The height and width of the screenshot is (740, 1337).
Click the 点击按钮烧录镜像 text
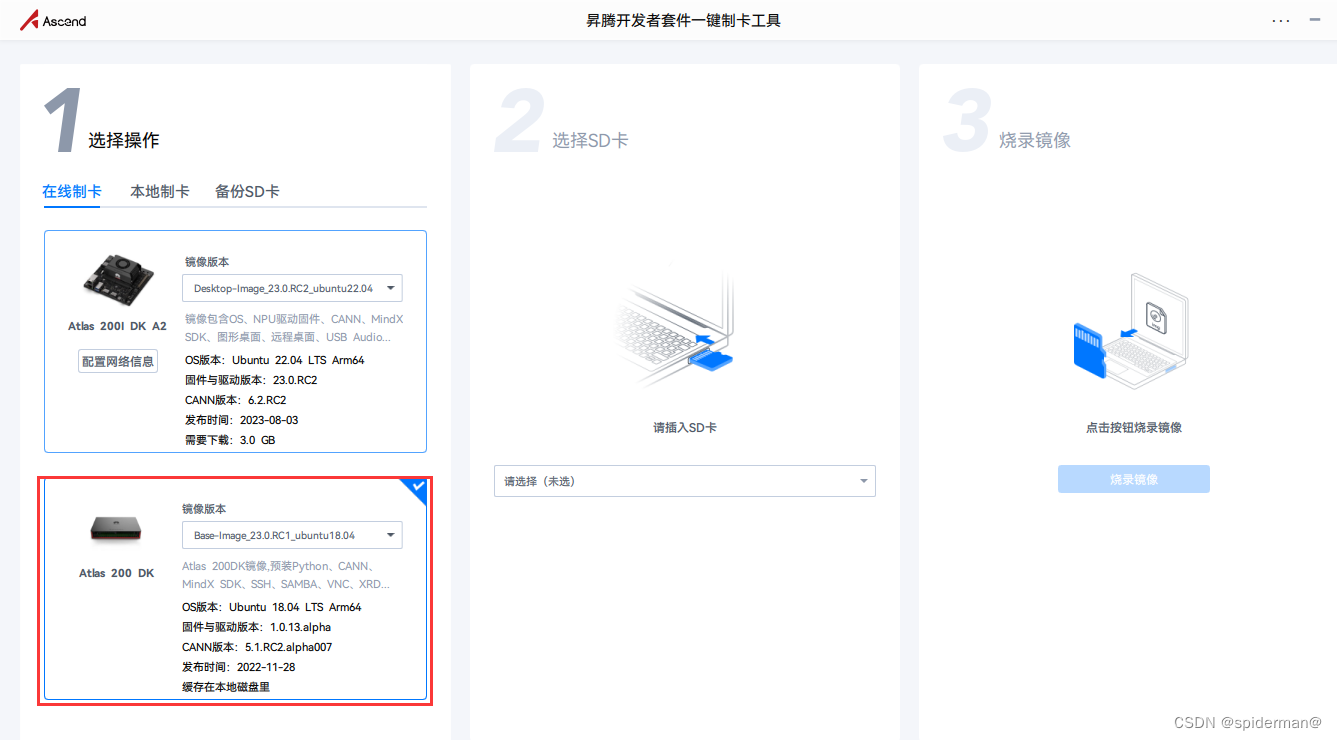click(1134, 427)
